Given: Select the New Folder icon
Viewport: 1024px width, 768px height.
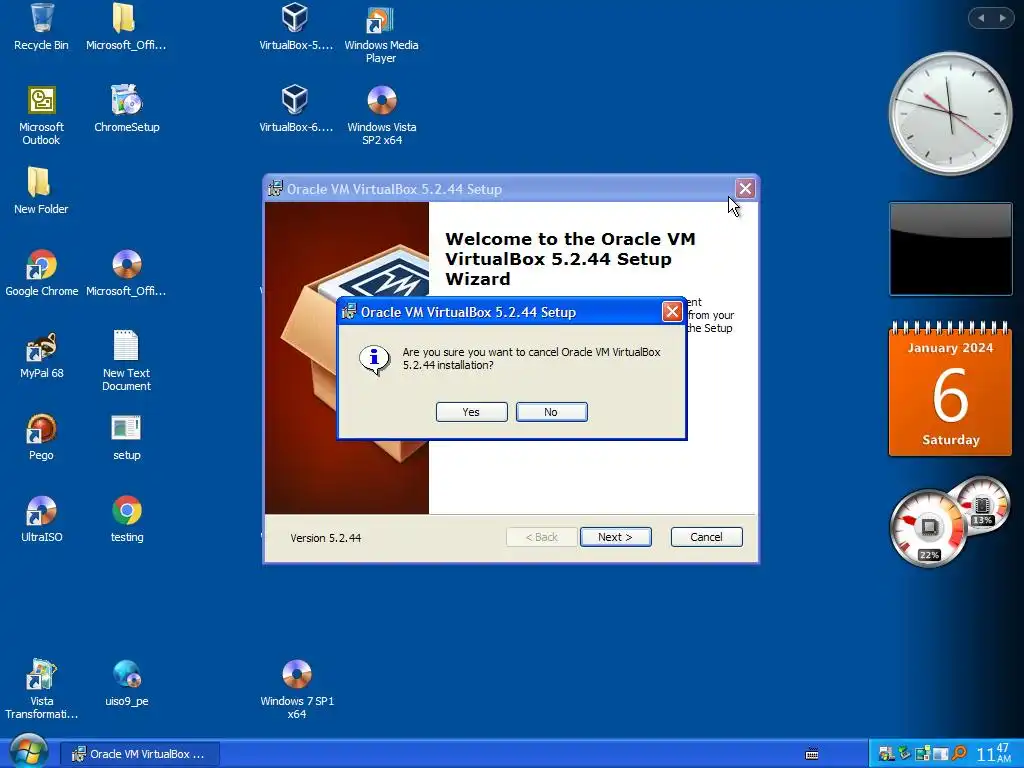Looking at the screenshot, I should pos(41,191).
